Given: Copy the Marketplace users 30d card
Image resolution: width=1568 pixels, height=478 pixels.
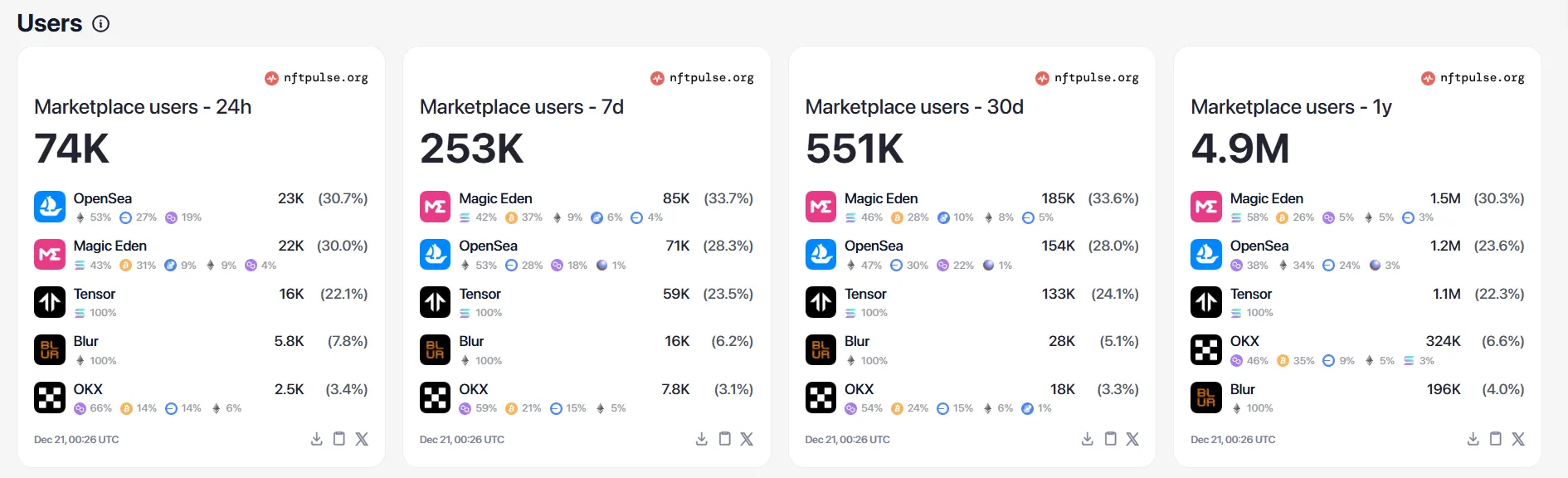Looking at the screenshot, I should point(1110,439).
